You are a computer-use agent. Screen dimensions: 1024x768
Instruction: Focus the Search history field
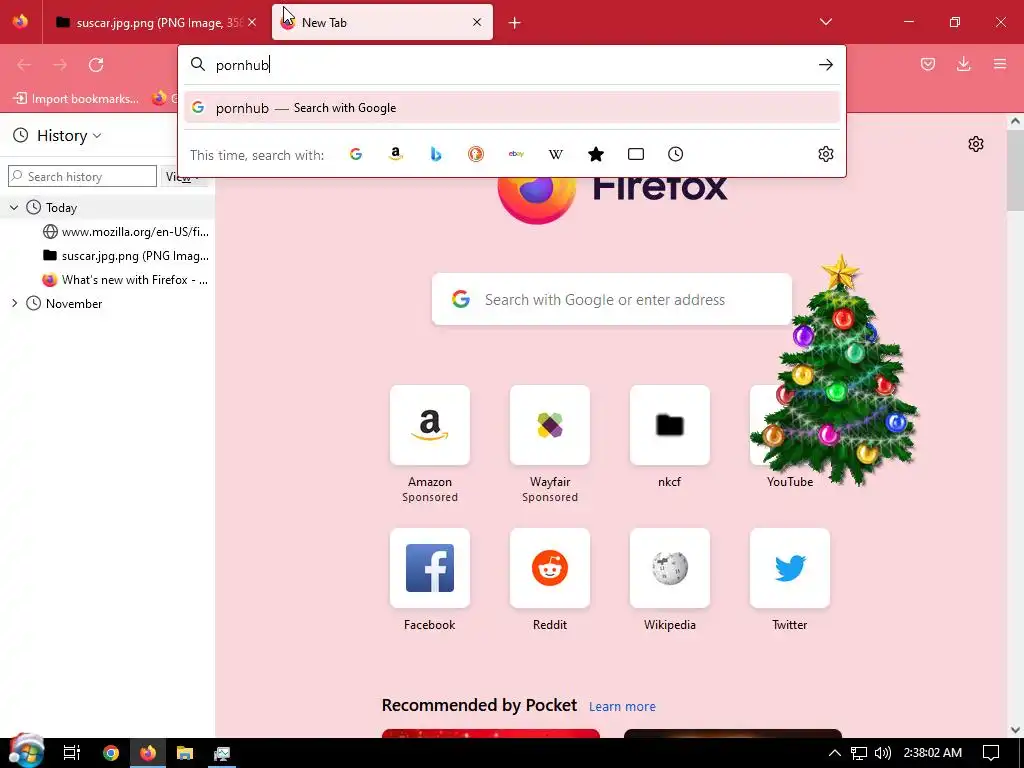click(82, 176)
